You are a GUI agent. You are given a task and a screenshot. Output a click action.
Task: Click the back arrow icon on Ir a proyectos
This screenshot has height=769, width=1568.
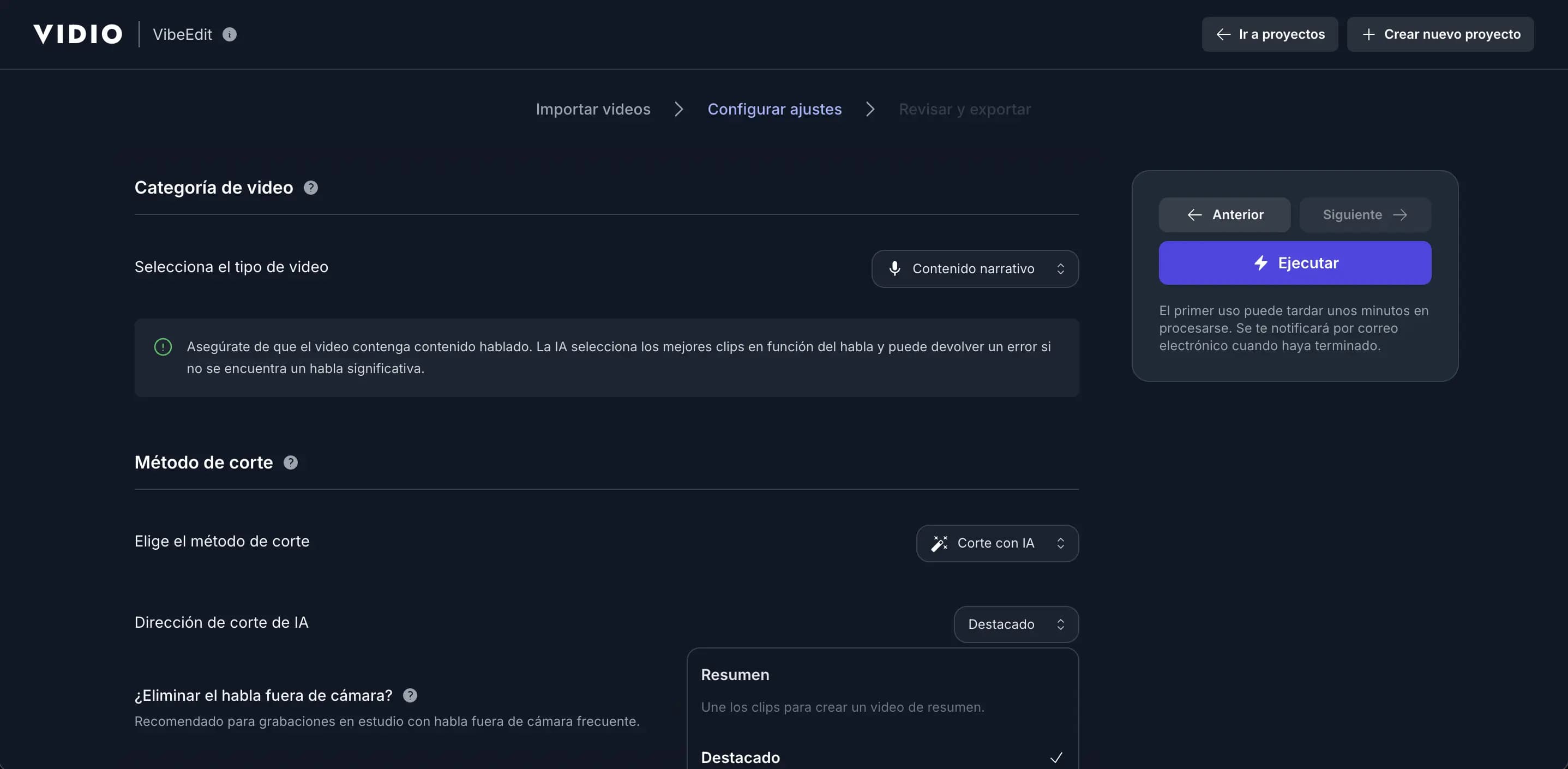[1224, 34]
